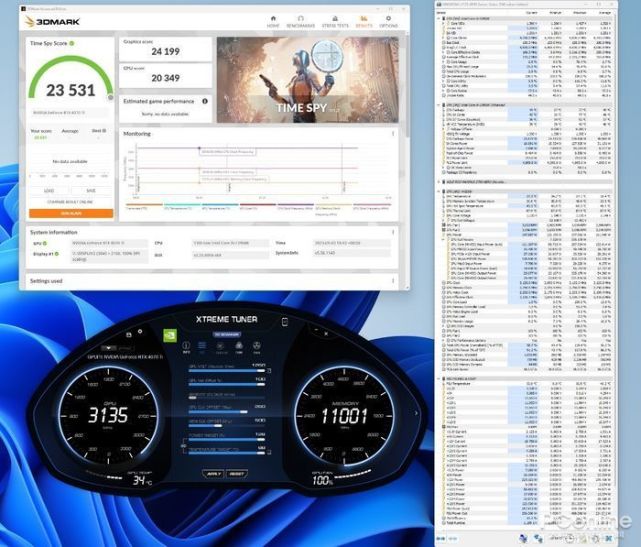Image resolution: width=641 pixels, height=547 pixels.
Task: Open the Info icon in Xtreme Tuner
Action: click(x=186, y=347)
